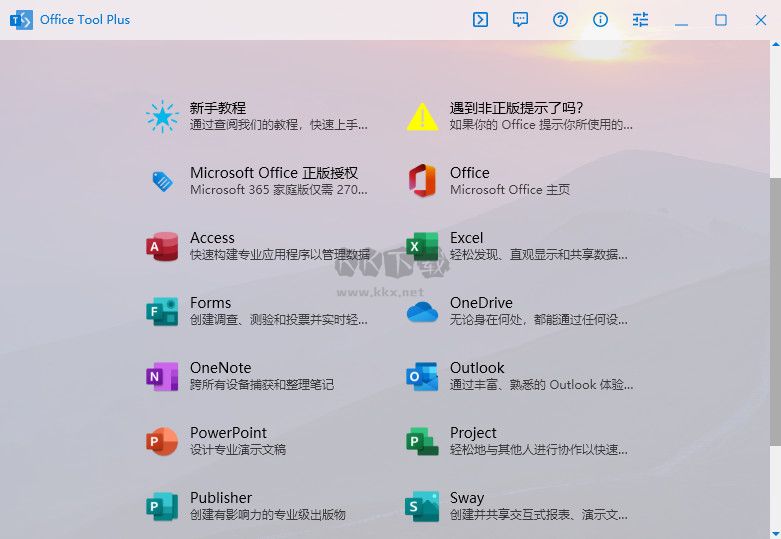The image size is (781, 539).
Task: Select the Access title text
Action: click(212, 238)
